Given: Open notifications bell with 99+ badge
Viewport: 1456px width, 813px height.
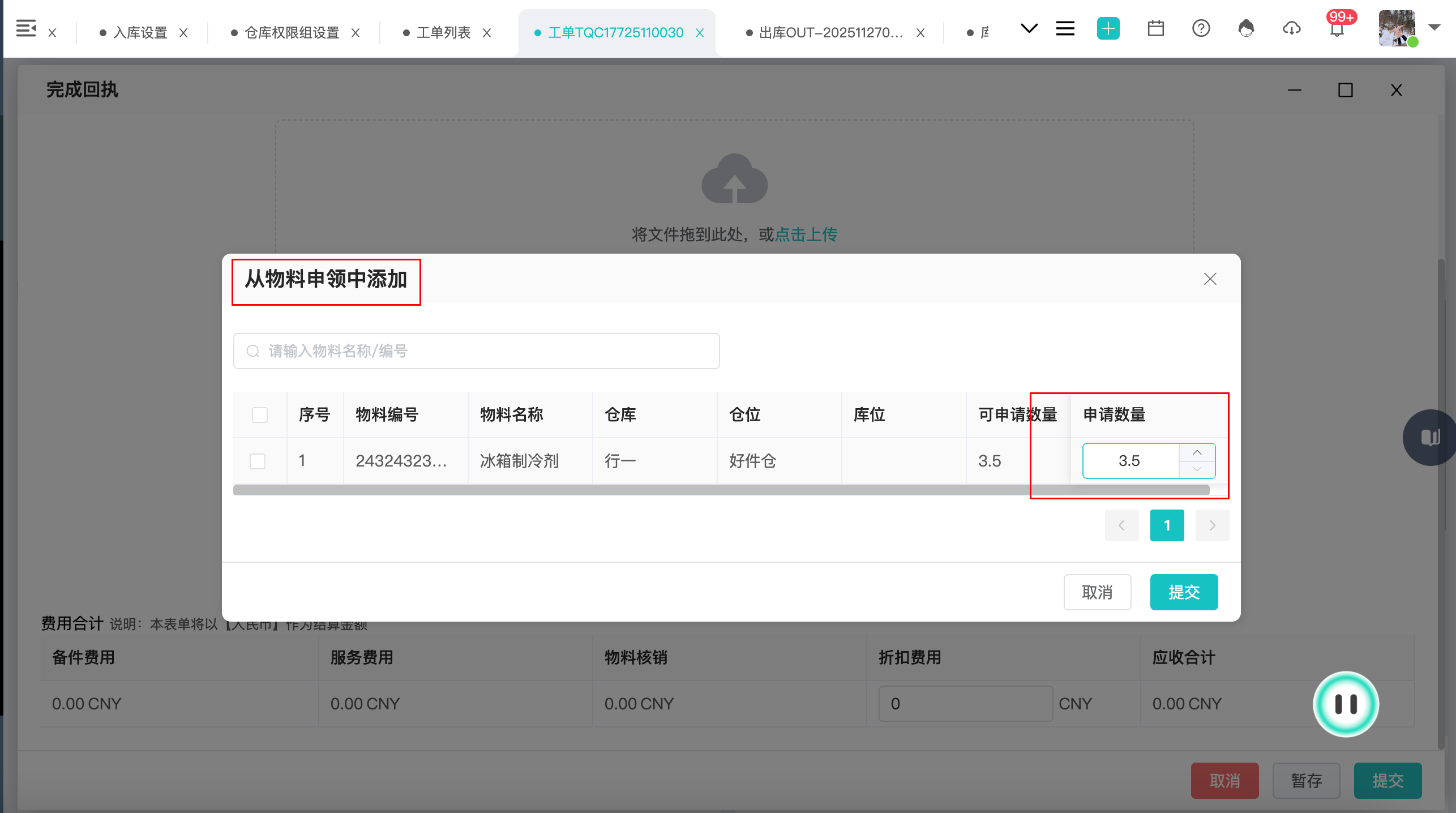Looking at the screenshot, I should (1337, 29).
